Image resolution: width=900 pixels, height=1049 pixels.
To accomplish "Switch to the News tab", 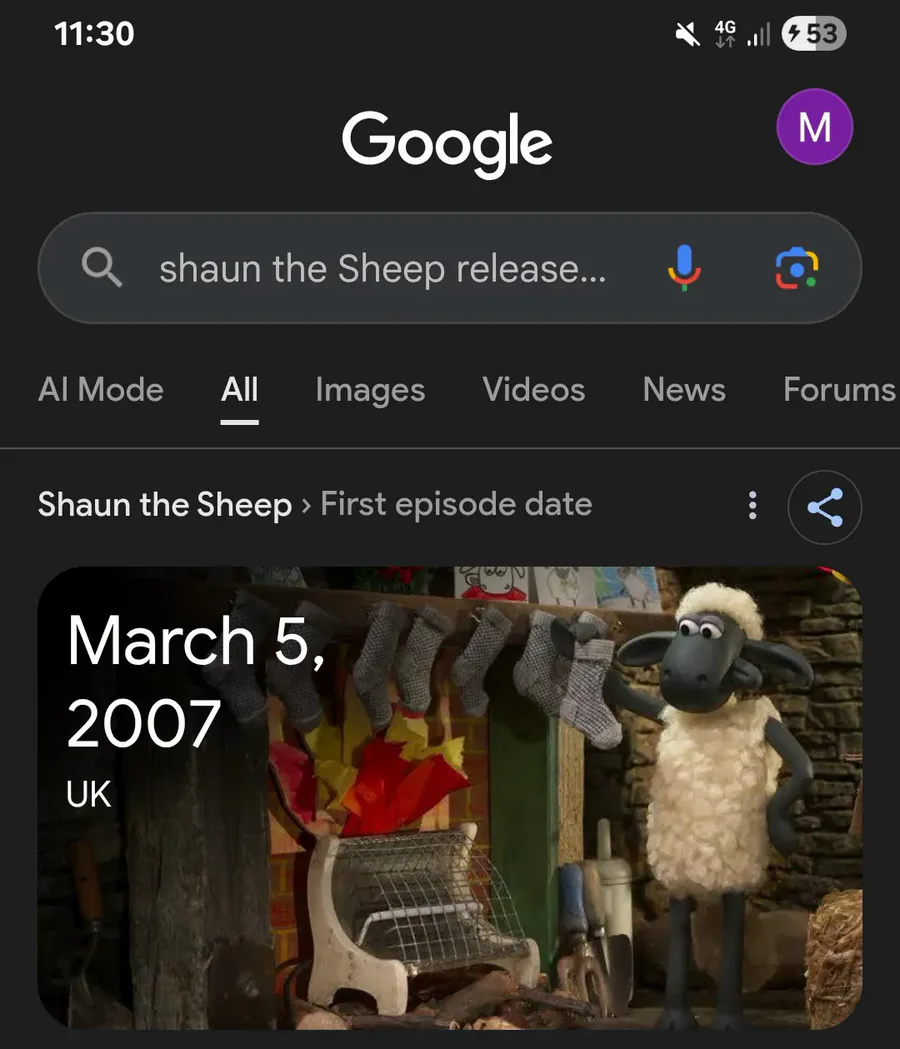I will coord(684,389).
